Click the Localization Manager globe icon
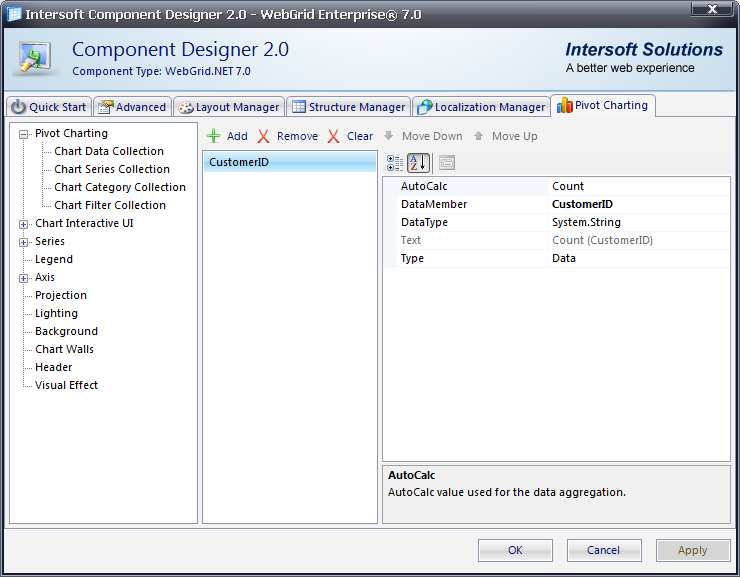Image resolution: width=740 pixels, height=577 pixels. [425, 107]
